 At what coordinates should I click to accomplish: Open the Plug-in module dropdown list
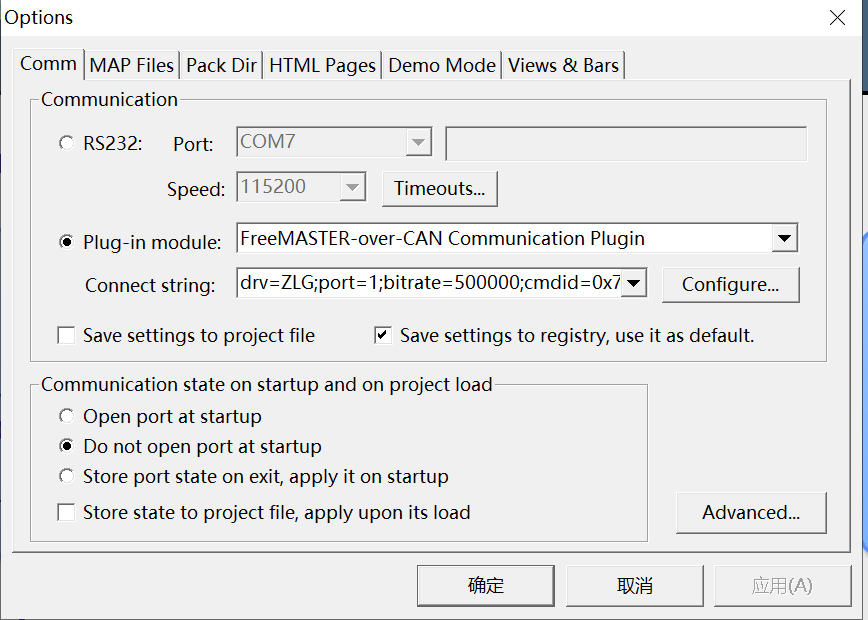click(784, 239)
